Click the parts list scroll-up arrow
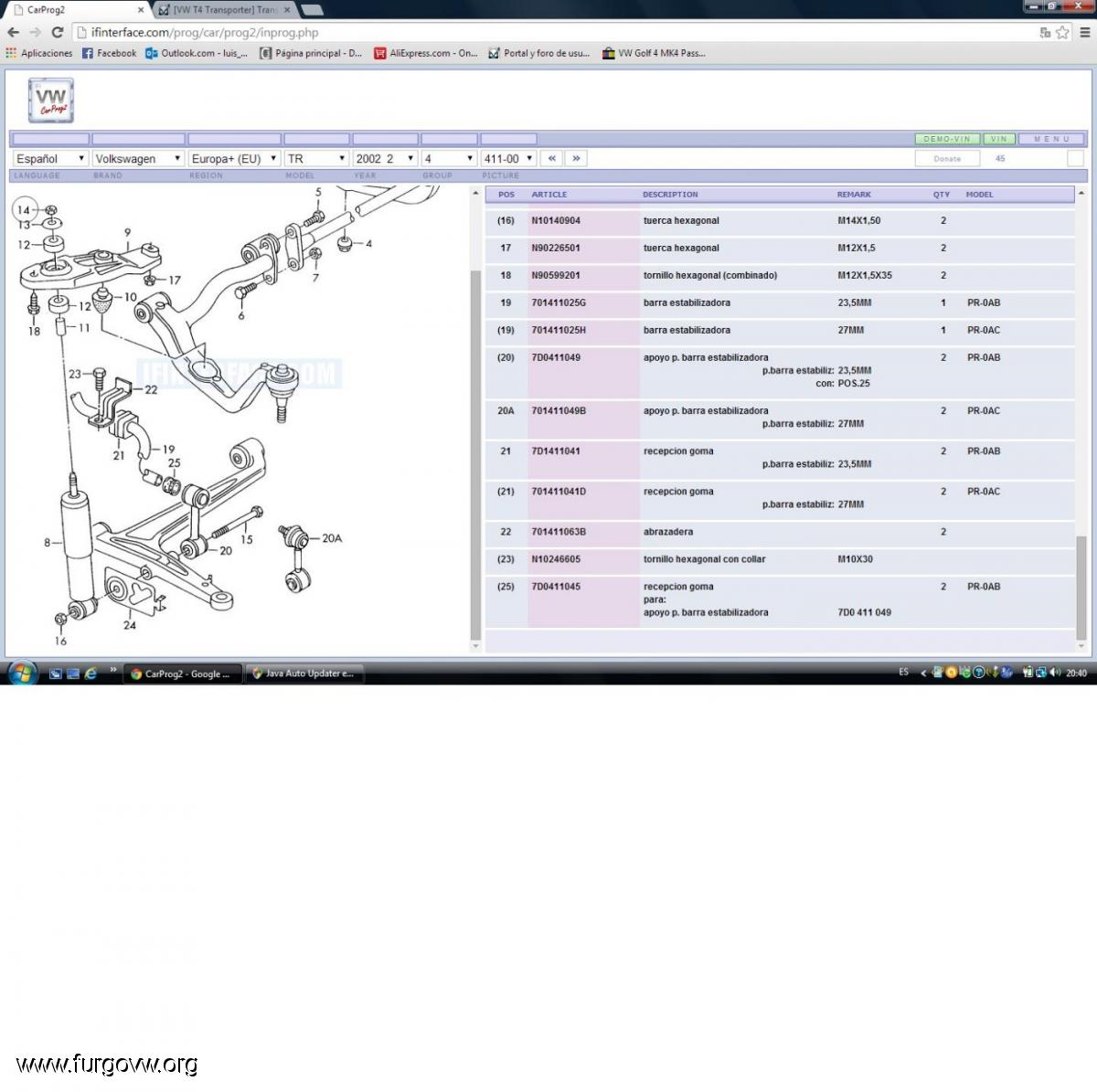The image size is (1097, 1092). pos(1081,193)
